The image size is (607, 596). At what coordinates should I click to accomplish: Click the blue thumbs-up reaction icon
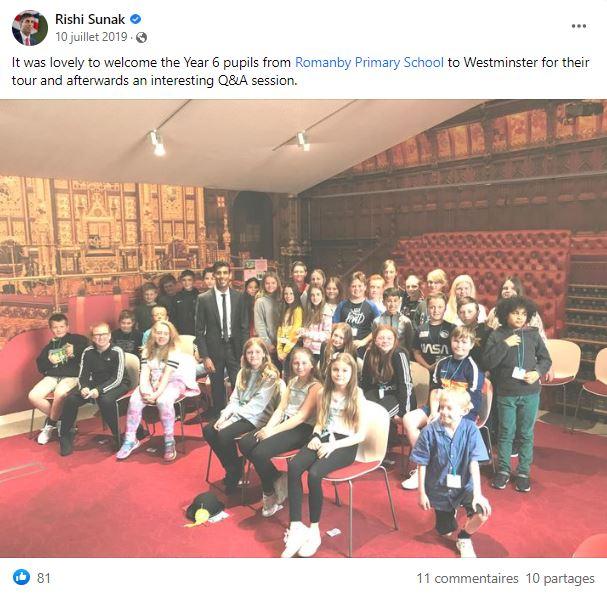coord(21,577)
